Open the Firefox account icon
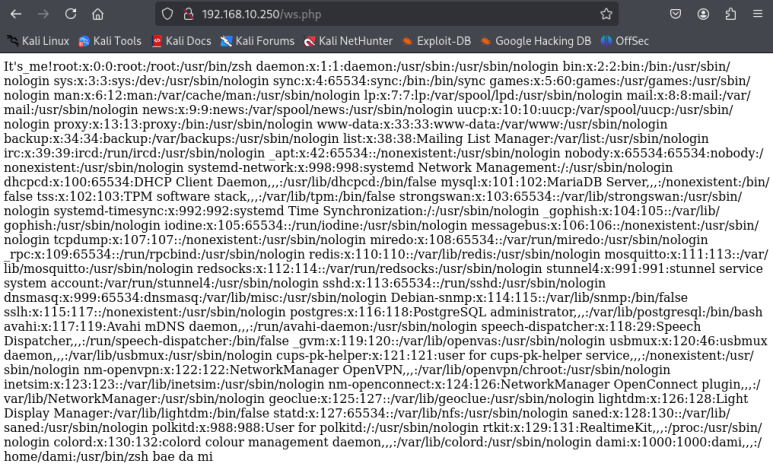 pyautogui.click(x=703, y=14)
